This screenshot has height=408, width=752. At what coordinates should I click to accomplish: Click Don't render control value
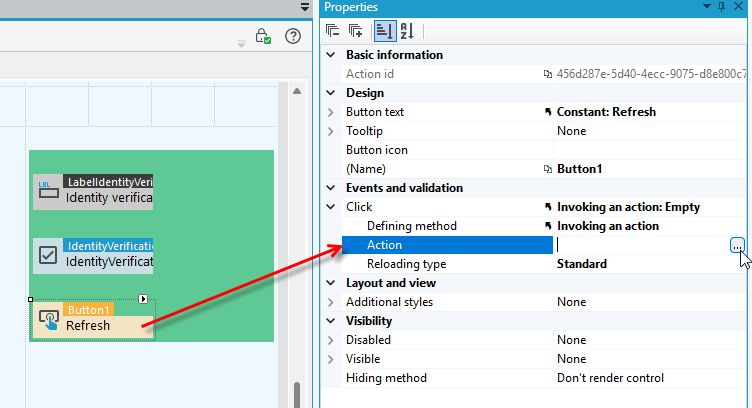pos(610,378)
